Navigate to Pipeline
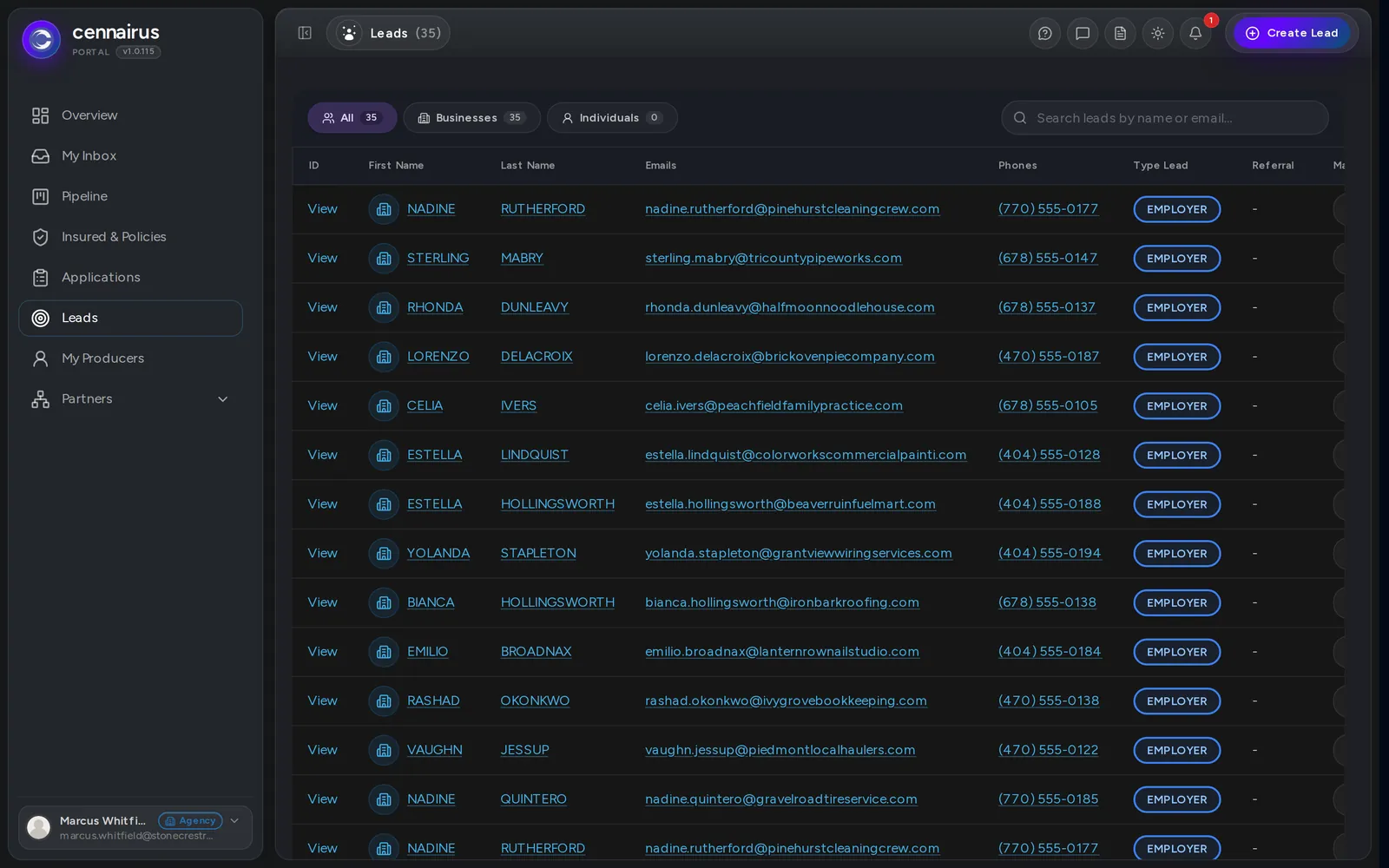Screen dimensions: 1389x868 pyautogui.click(x=130, y=196)
